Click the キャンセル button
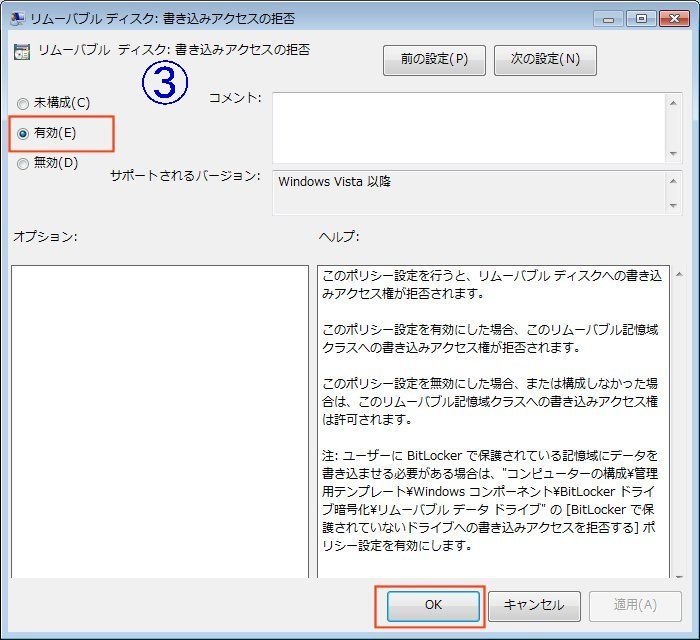Screen dimensions: 700x640 coord(534,606)
